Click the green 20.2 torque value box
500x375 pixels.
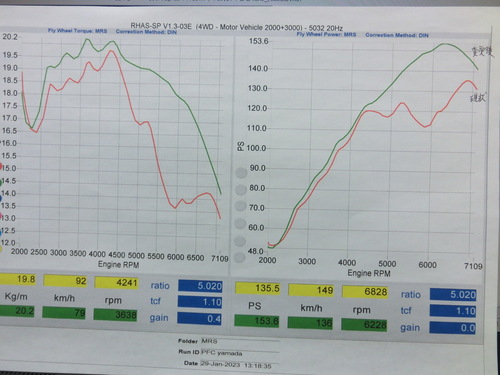(17, 311)
